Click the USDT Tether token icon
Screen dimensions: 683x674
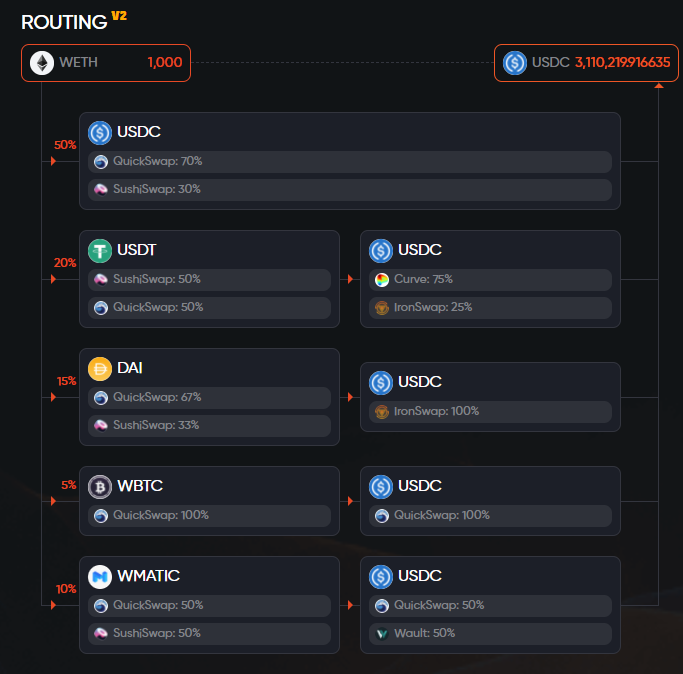pos(100,251)
